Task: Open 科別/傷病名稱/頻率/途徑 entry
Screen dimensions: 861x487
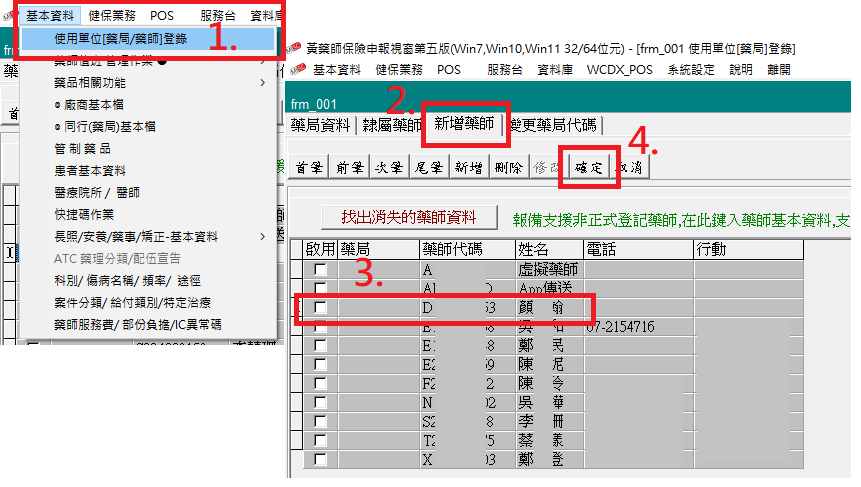Action: pos(127,281)
